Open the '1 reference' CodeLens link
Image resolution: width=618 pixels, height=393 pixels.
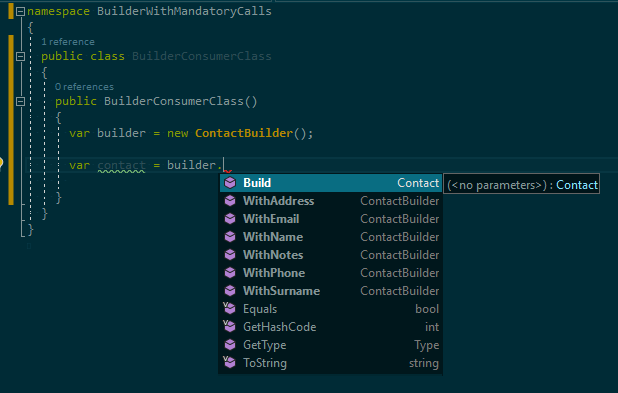click(68, 42)
